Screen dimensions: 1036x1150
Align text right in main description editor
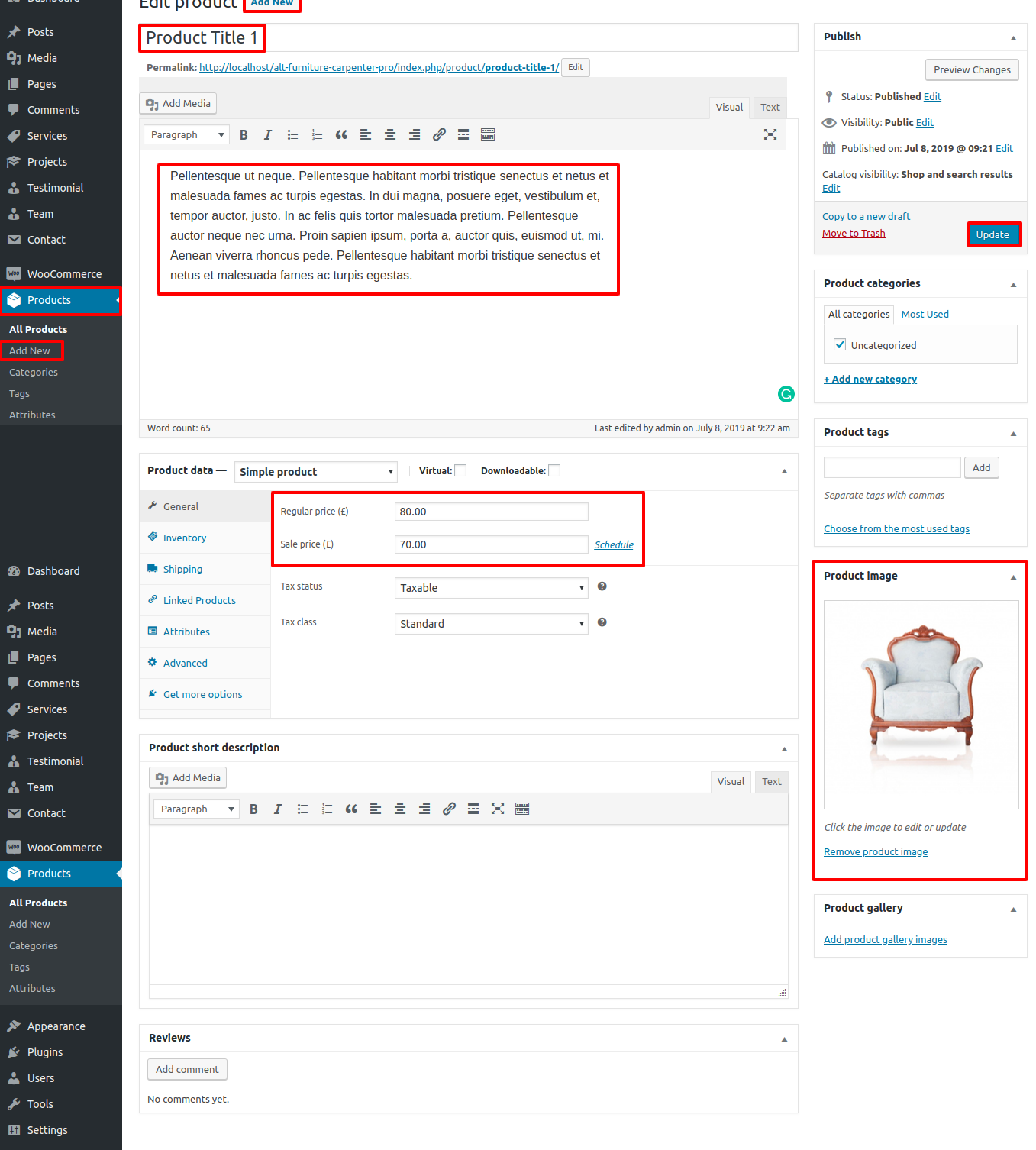(x=415, y=135)
